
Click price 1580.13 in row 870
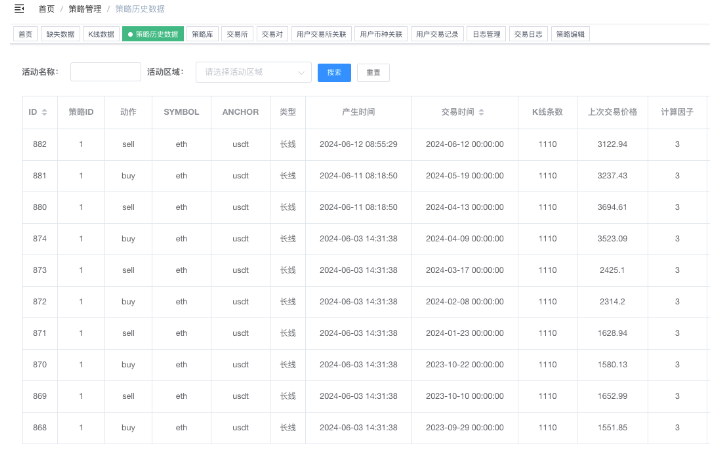click(x=612, y=365)
